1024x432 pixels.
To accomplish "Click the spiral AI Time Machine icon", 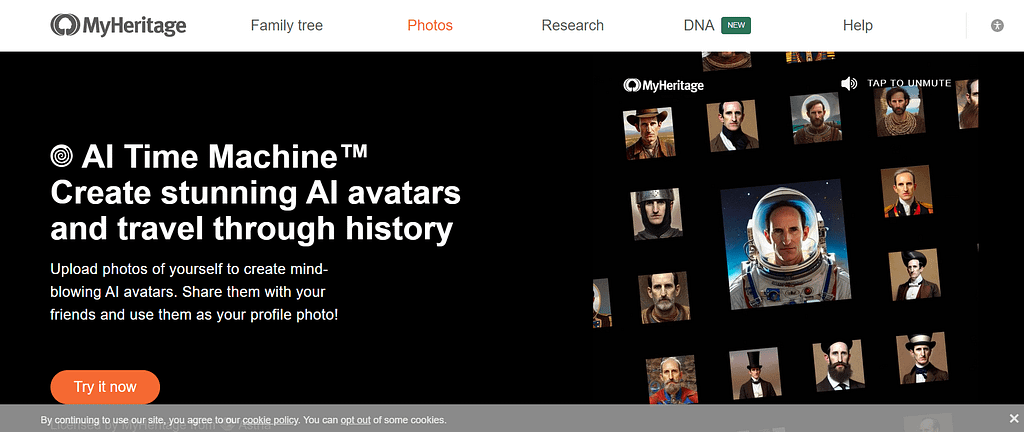I will point(61,157).
